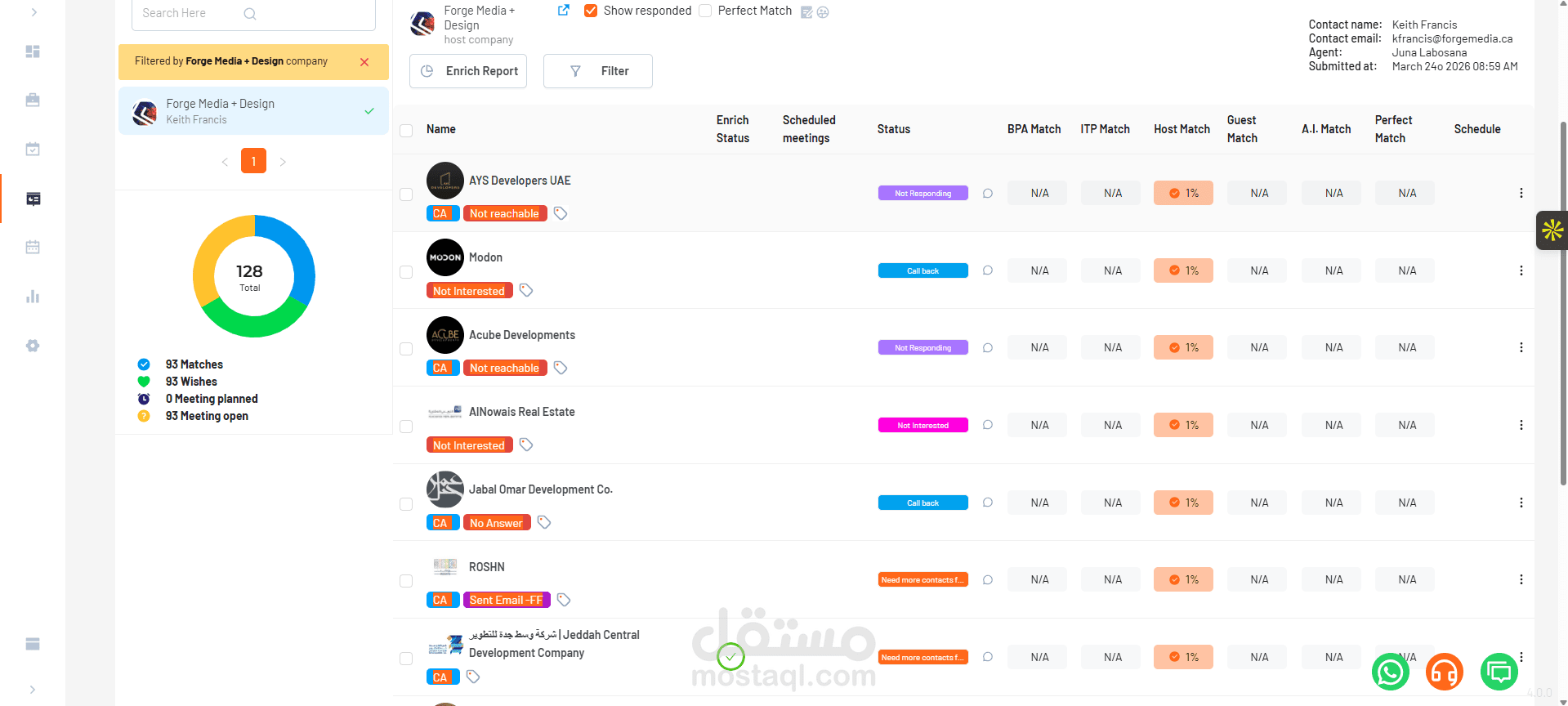Open comment bubble for Modon row

[988, 270]
